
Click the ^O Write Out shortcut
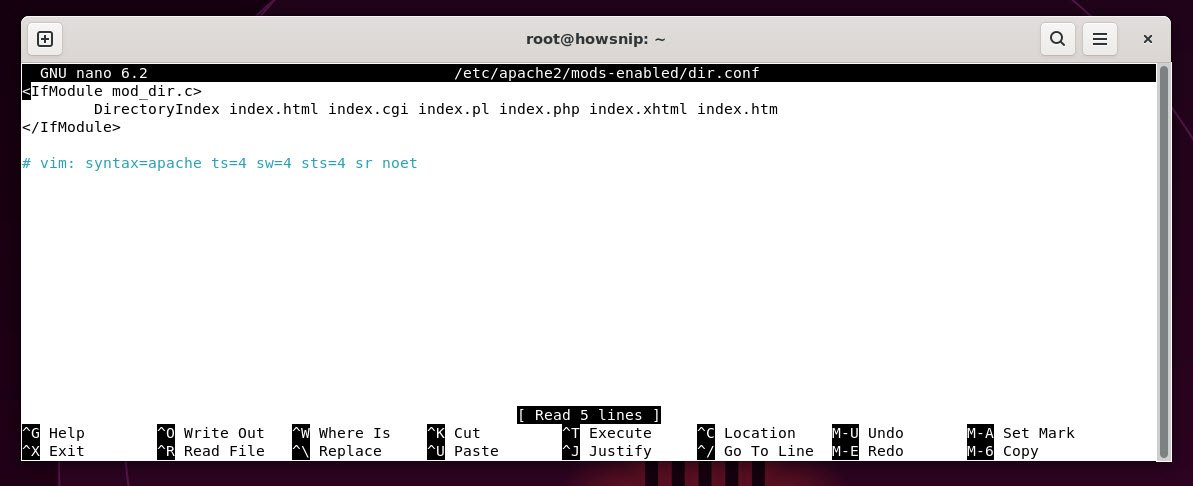(x=211, y=433)
